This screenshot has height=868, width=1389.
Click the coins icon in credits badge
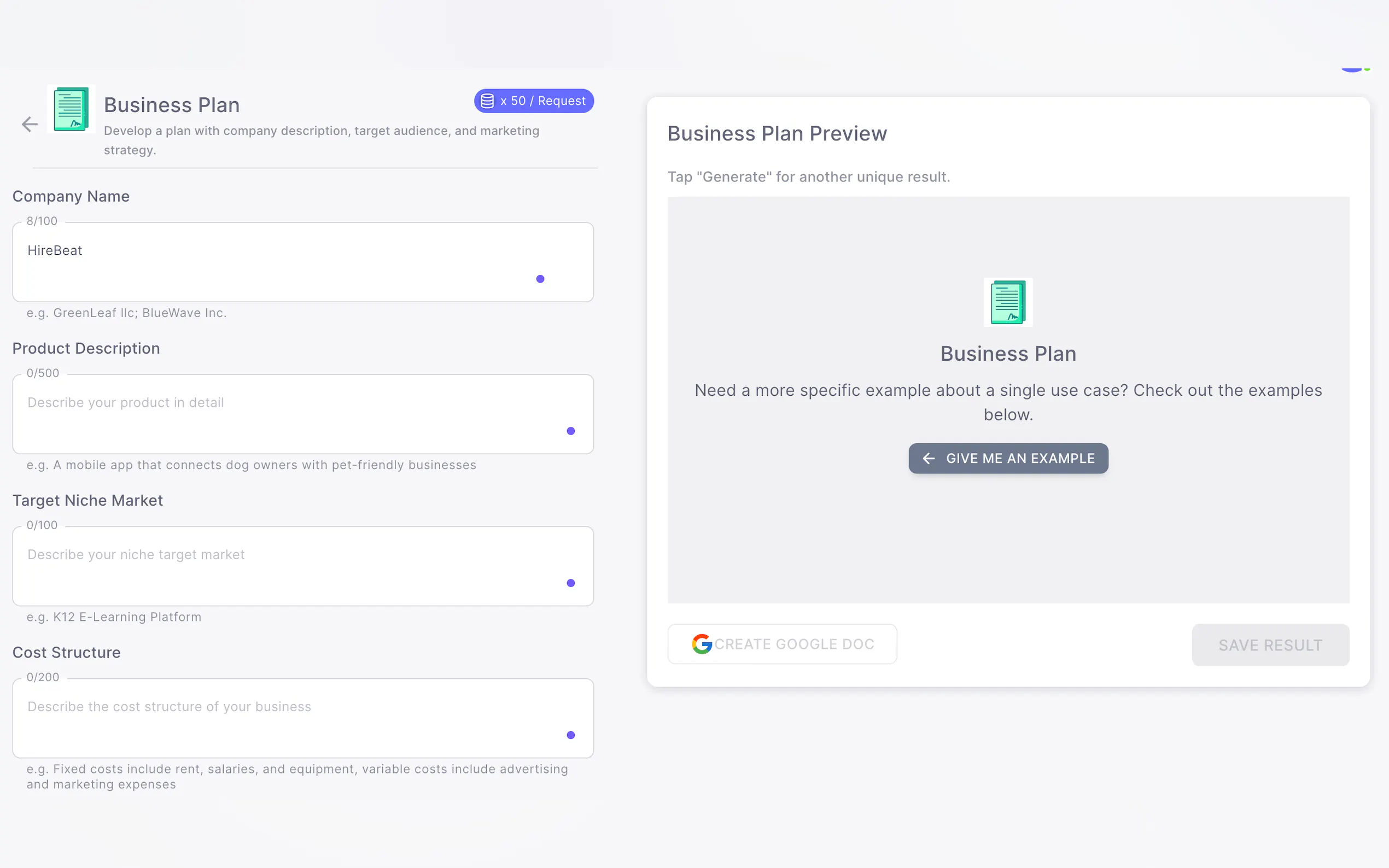(487, 101)
